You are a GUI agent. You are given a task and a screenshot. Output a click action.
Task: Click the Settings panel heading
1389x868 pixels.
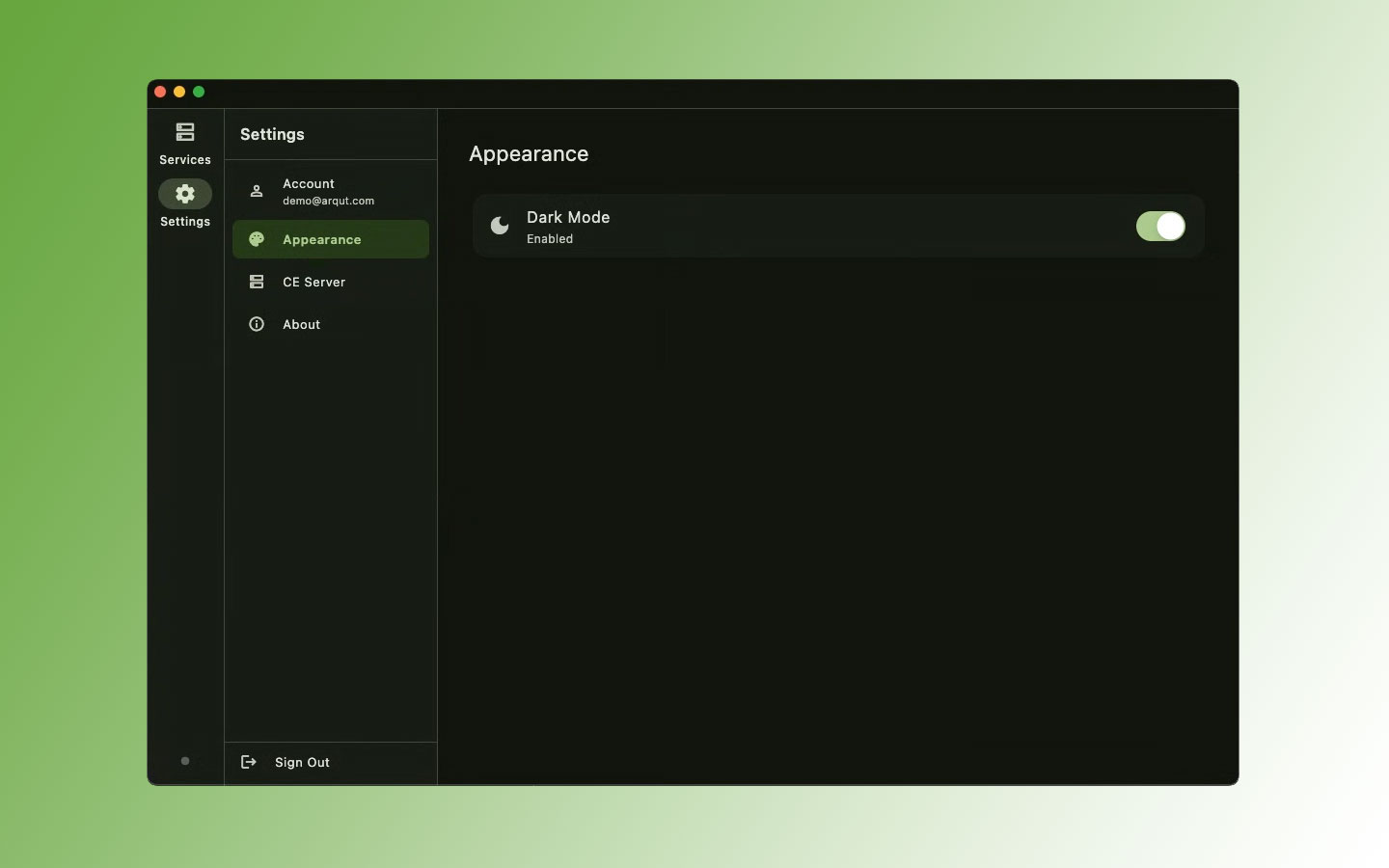click(272, 134)
